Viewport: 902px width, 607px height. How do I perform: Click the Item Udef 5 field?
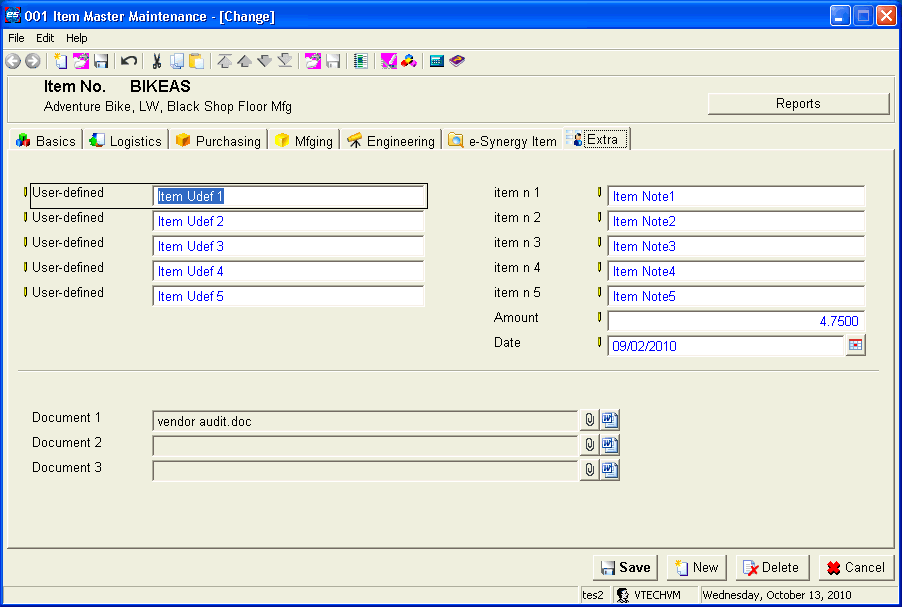(x=289, y=296)
